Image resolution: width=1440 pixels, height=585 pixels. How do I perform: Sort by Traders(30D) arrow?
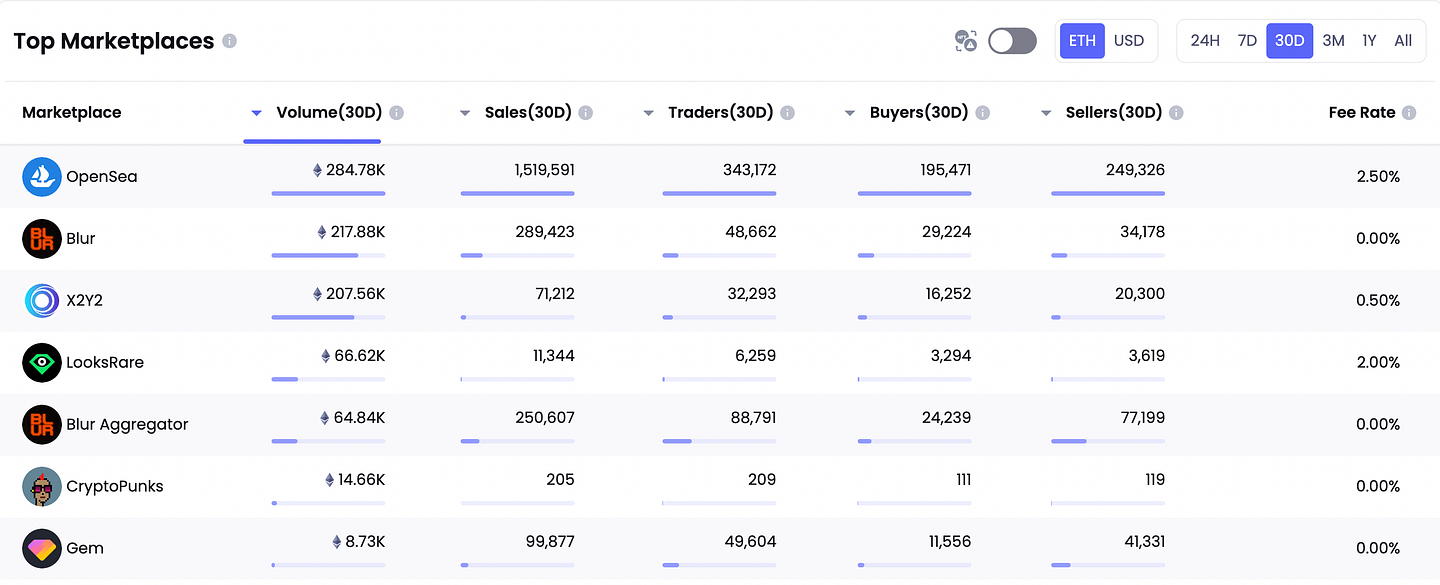[x=649, y=113]
